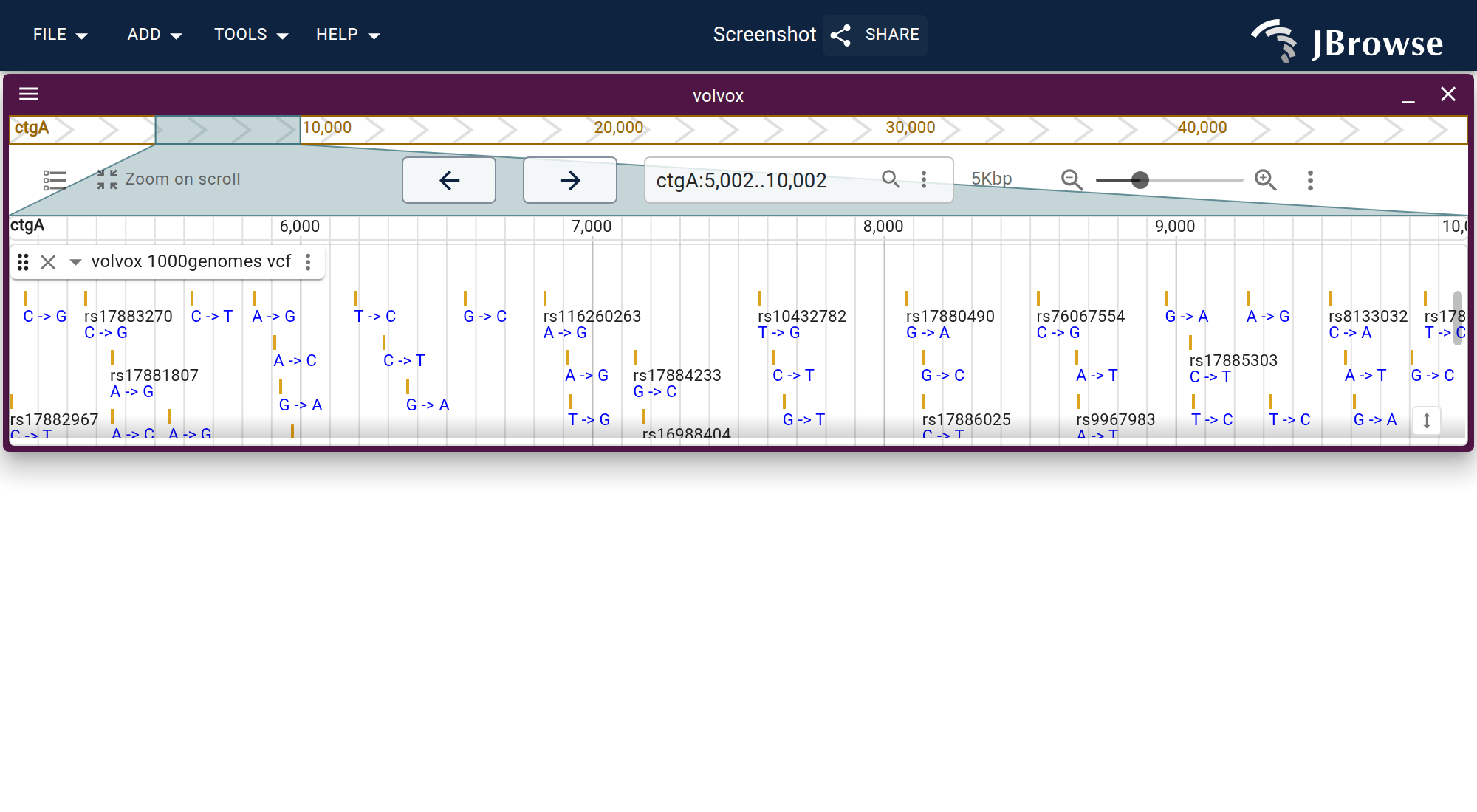This screenshot has height=812, width=1477.
Task: Open the HELP menu
Action: 347,35
